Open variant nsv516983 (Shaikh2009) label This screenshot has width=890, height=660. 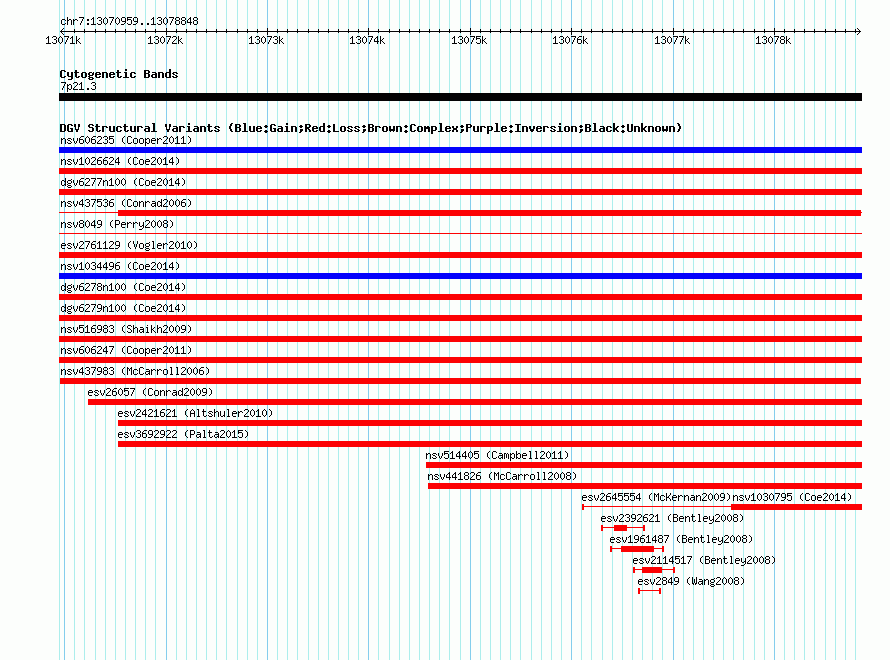point(126,329)
